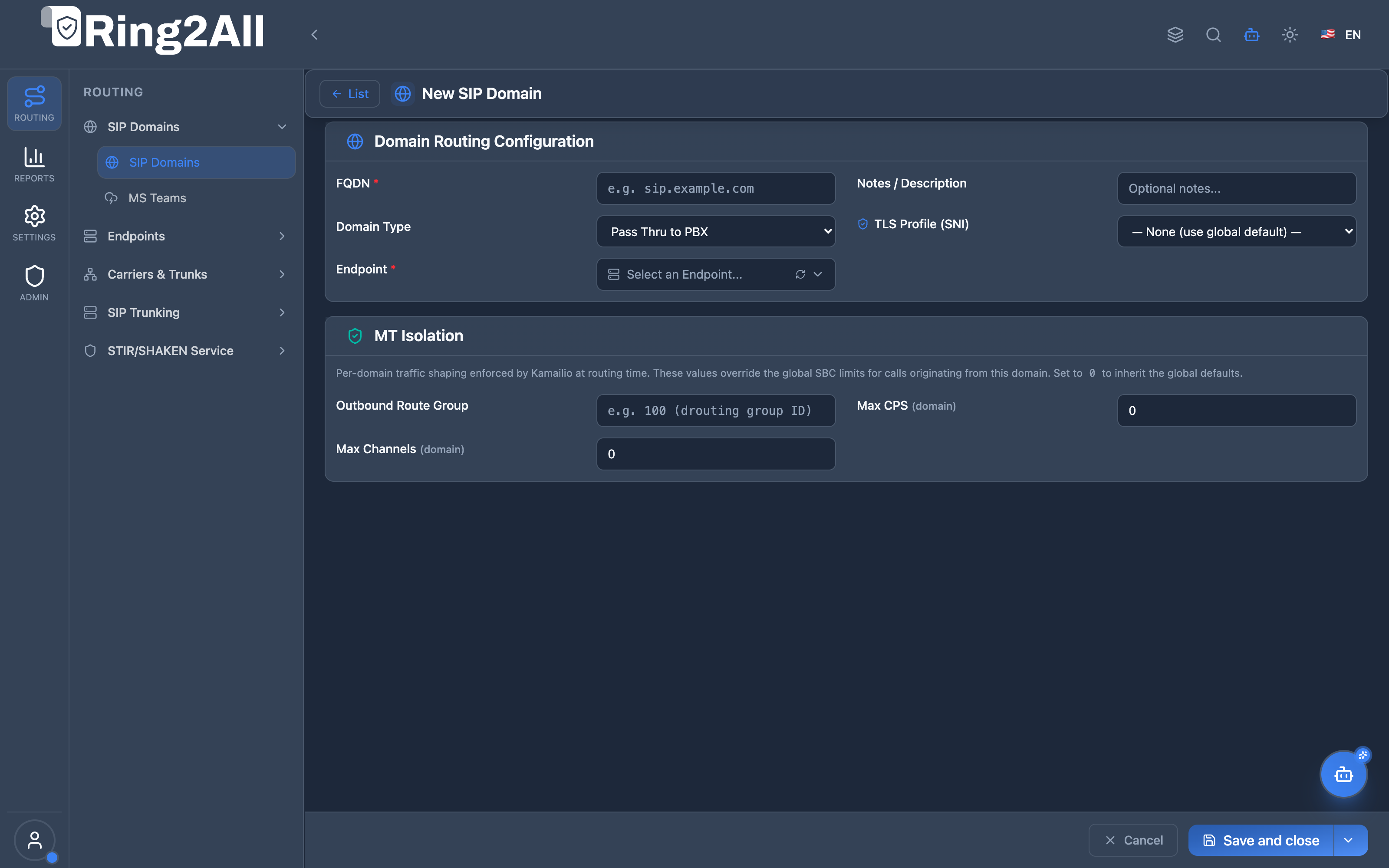Click the US flag icon
Image resolution: width=1389 pixels, height=868 pixels.
coord(1328,34)
